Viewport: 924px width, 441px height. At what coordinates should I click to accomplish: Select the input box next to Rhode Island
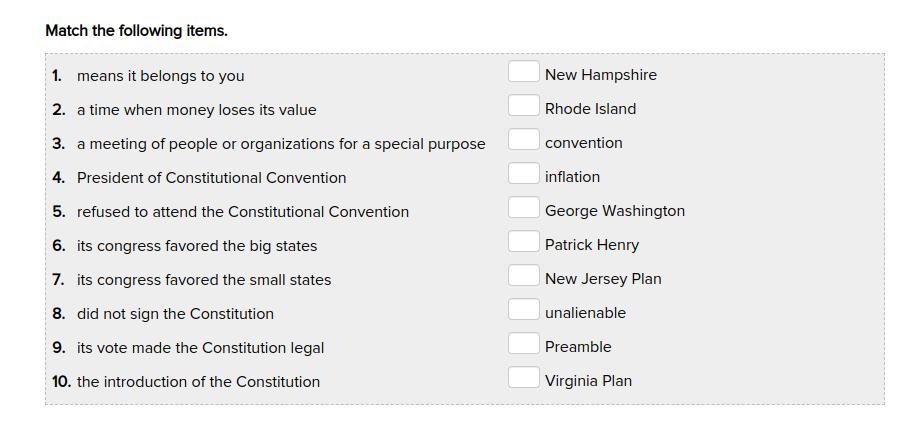[x=523, y=106]
